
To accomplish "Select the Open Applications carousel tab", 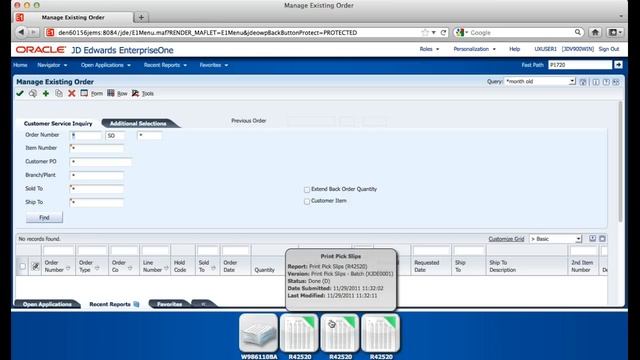I will tap(47, 304).
